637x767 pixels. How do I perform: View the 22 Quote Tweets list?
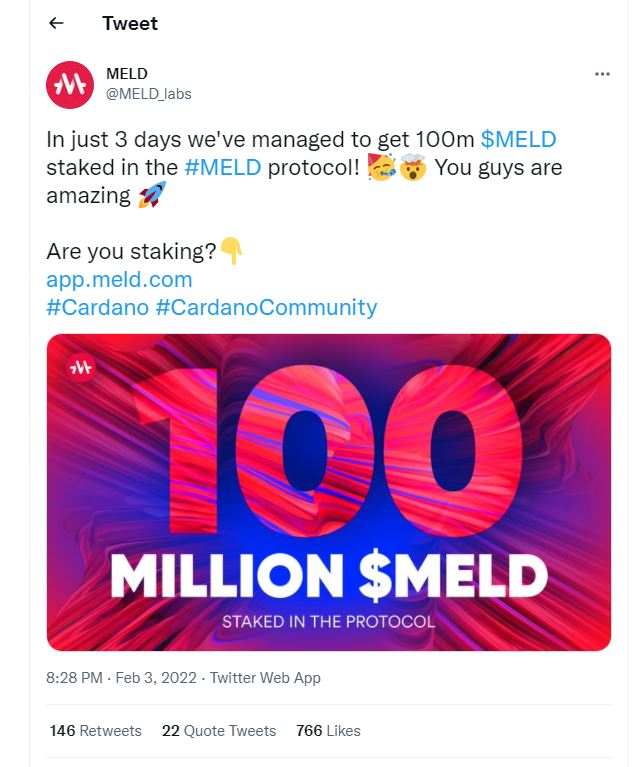219,730
